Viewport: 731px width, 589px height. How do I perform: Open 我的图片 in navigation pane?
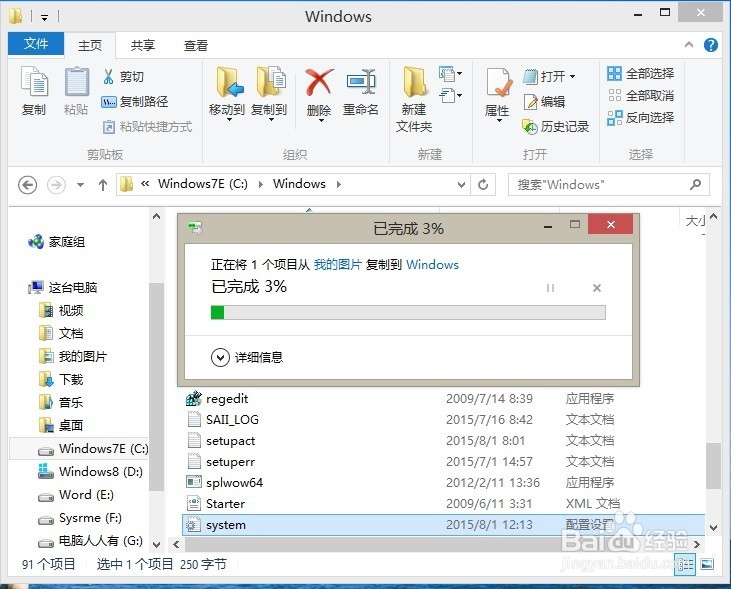tap(73, 356)
